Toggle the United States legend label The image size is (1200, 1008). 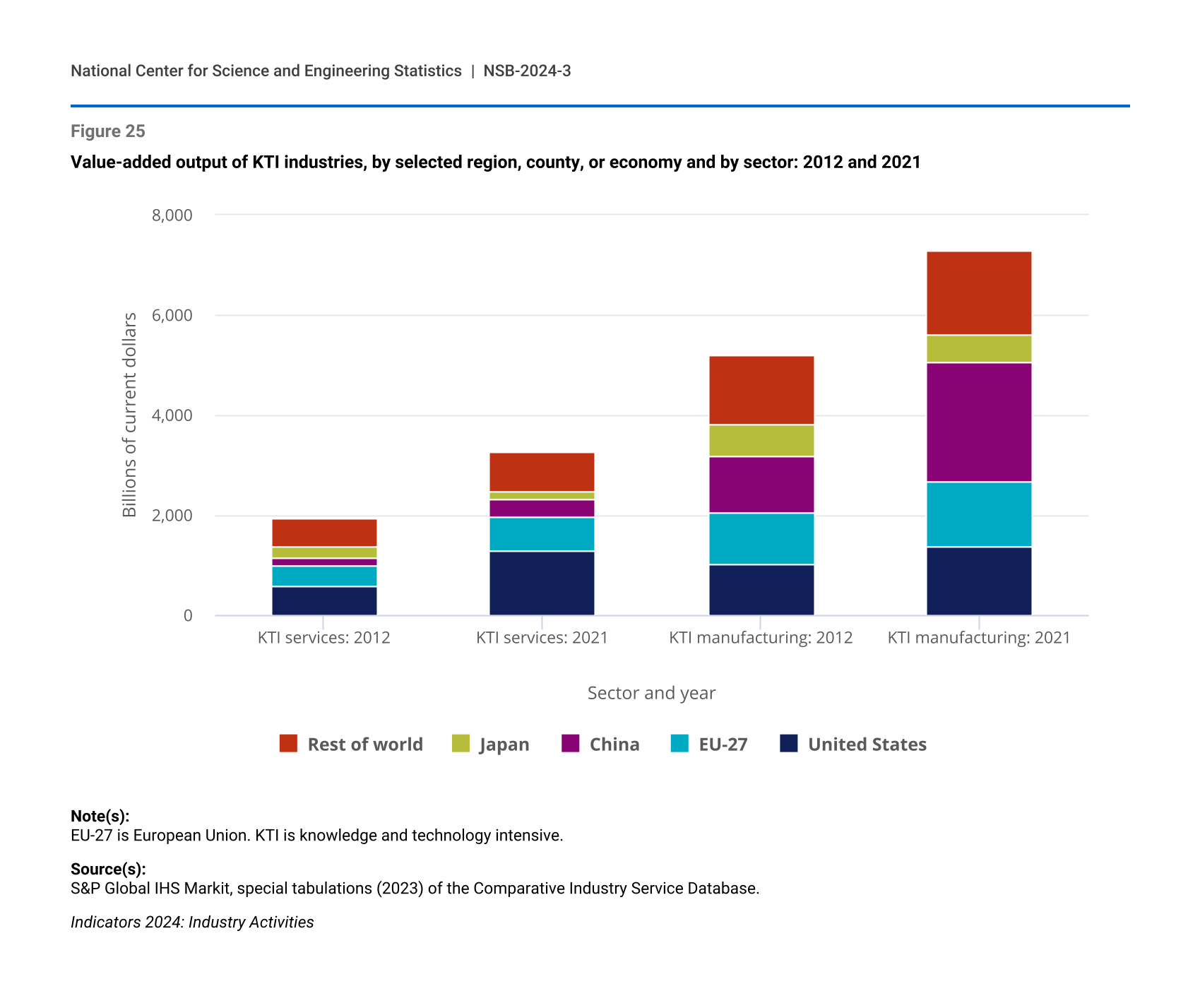867,745
